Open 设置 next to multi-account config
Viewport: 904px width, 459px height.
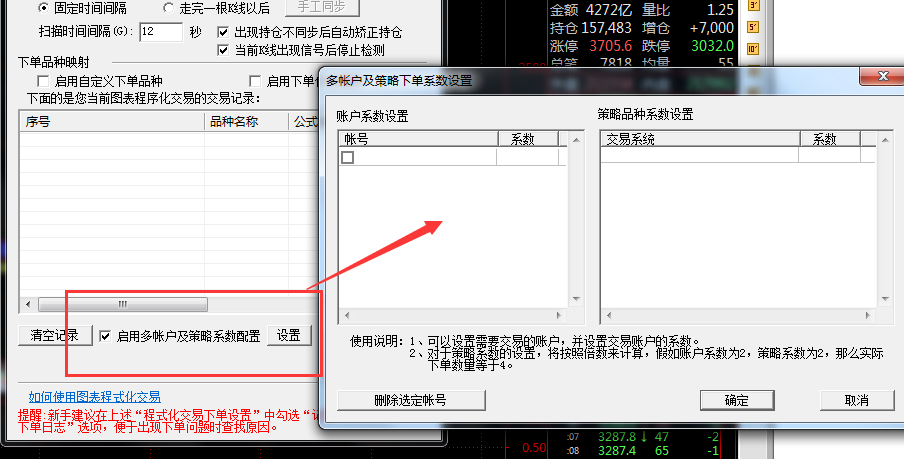[289, 336]
